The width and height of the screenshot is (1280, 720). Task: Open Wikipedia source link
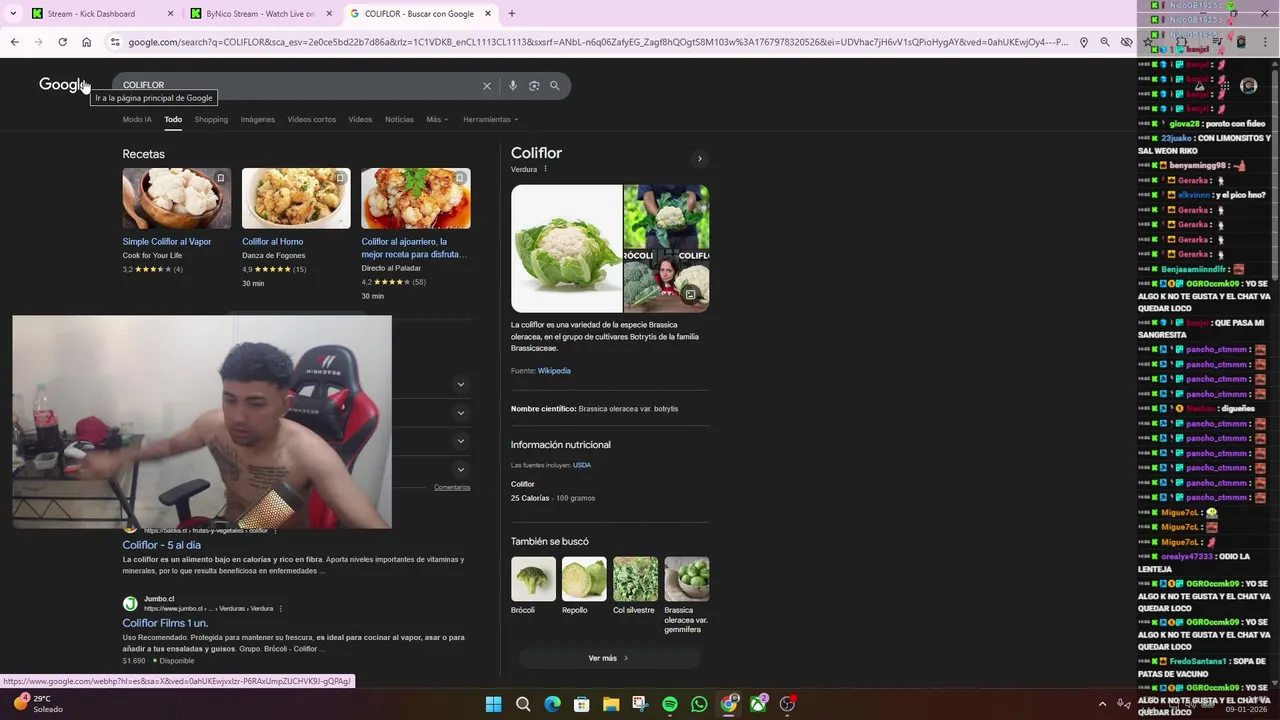(554, 371)
